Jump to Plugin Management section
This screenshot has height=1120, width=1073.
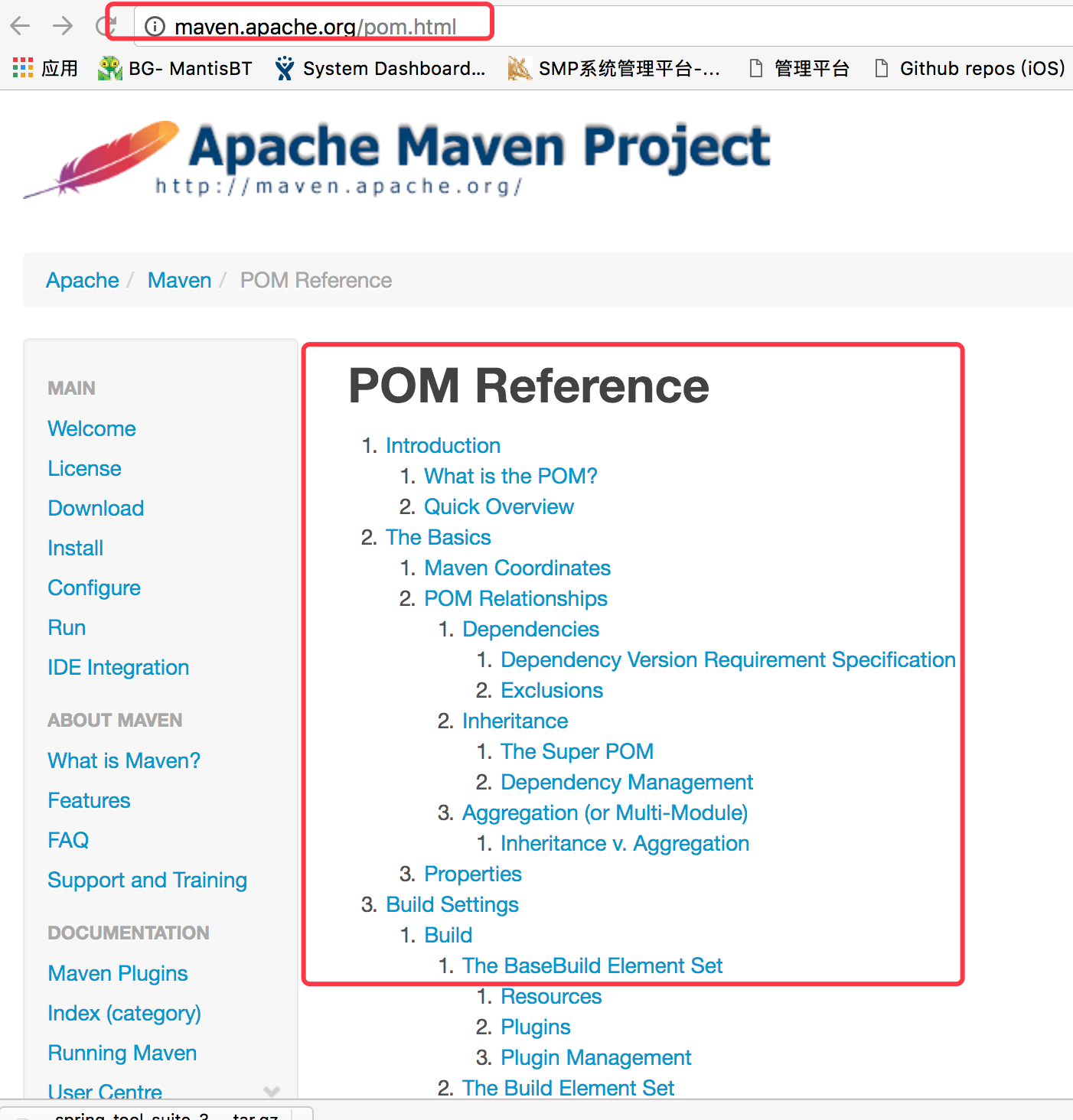(595, 1057)
